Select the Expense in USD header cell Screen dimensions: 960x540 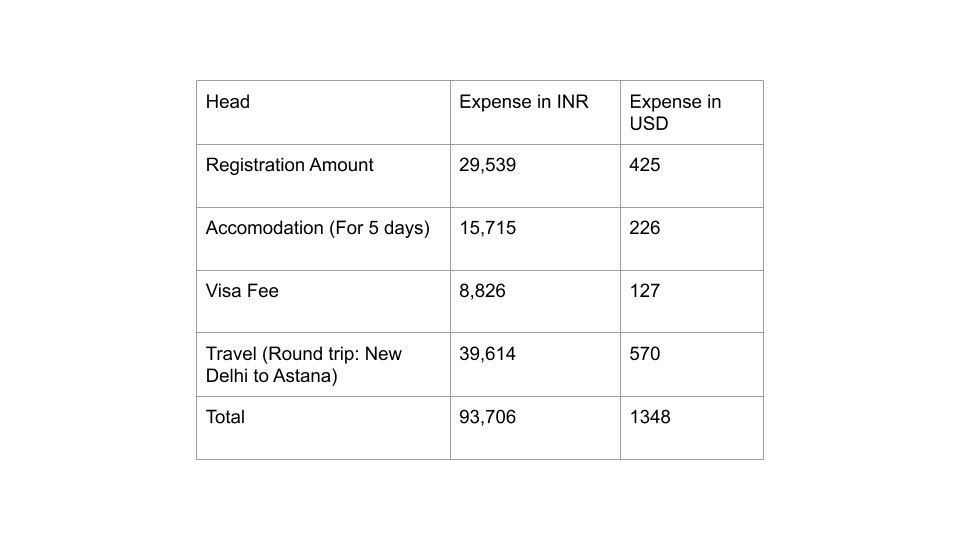pos(692,113)
